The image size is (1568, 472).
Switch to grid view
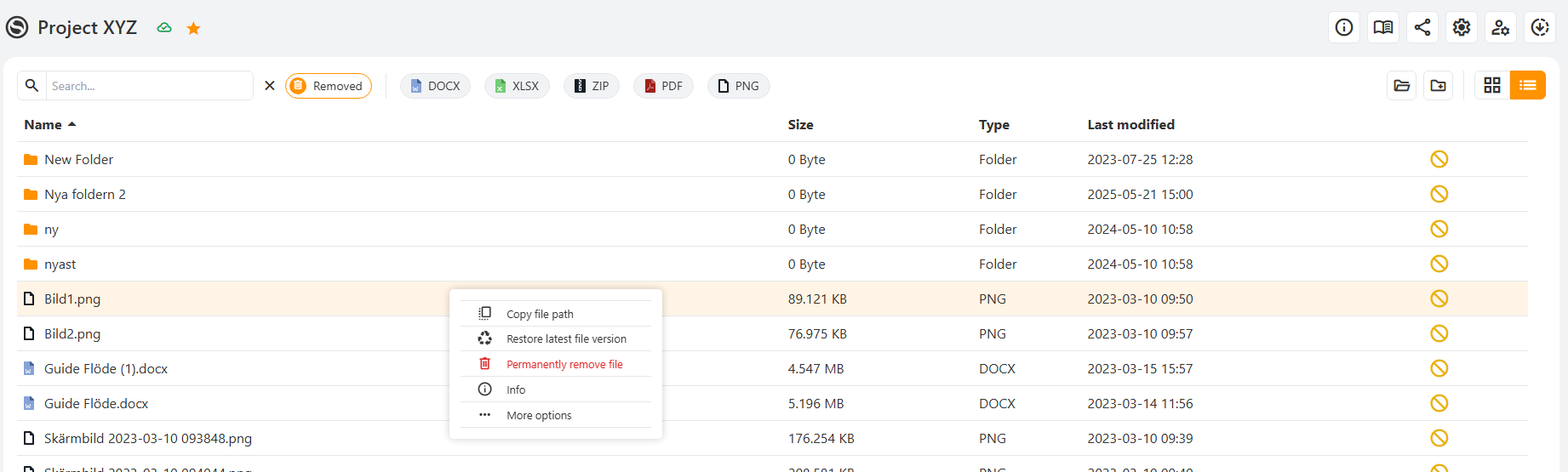pyautogui.click(x=1492, y=85)
